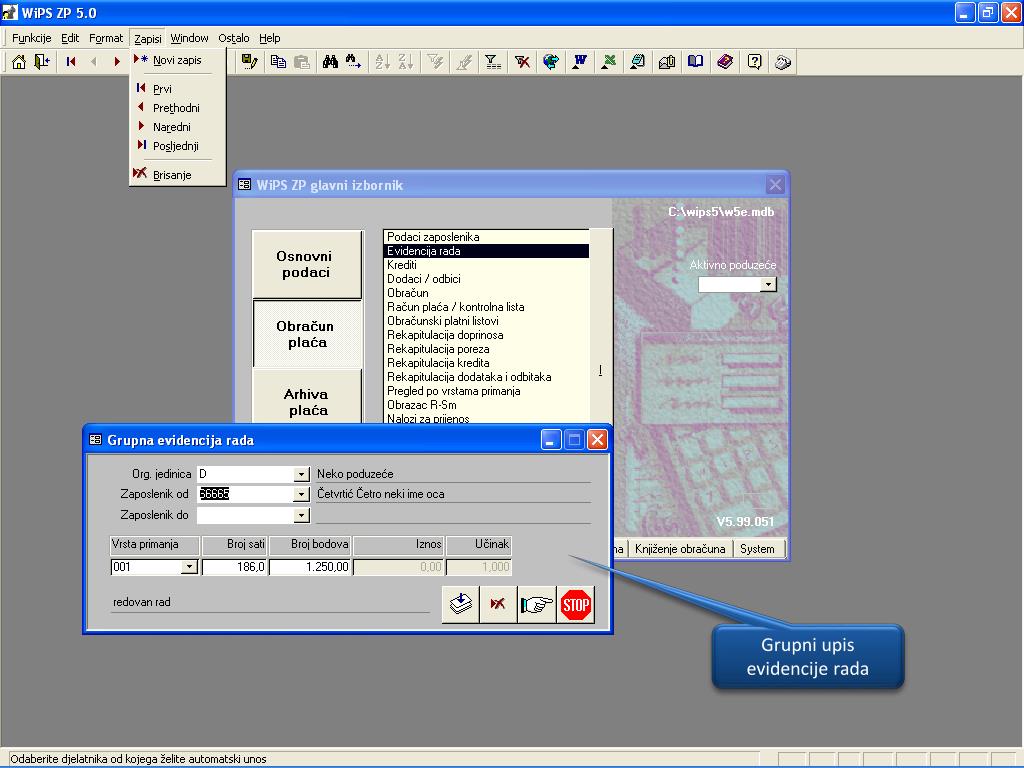This screenshot has width=1024, height=768.
Task: Export to Word using the W icon
Action: [x=580, y=62]
